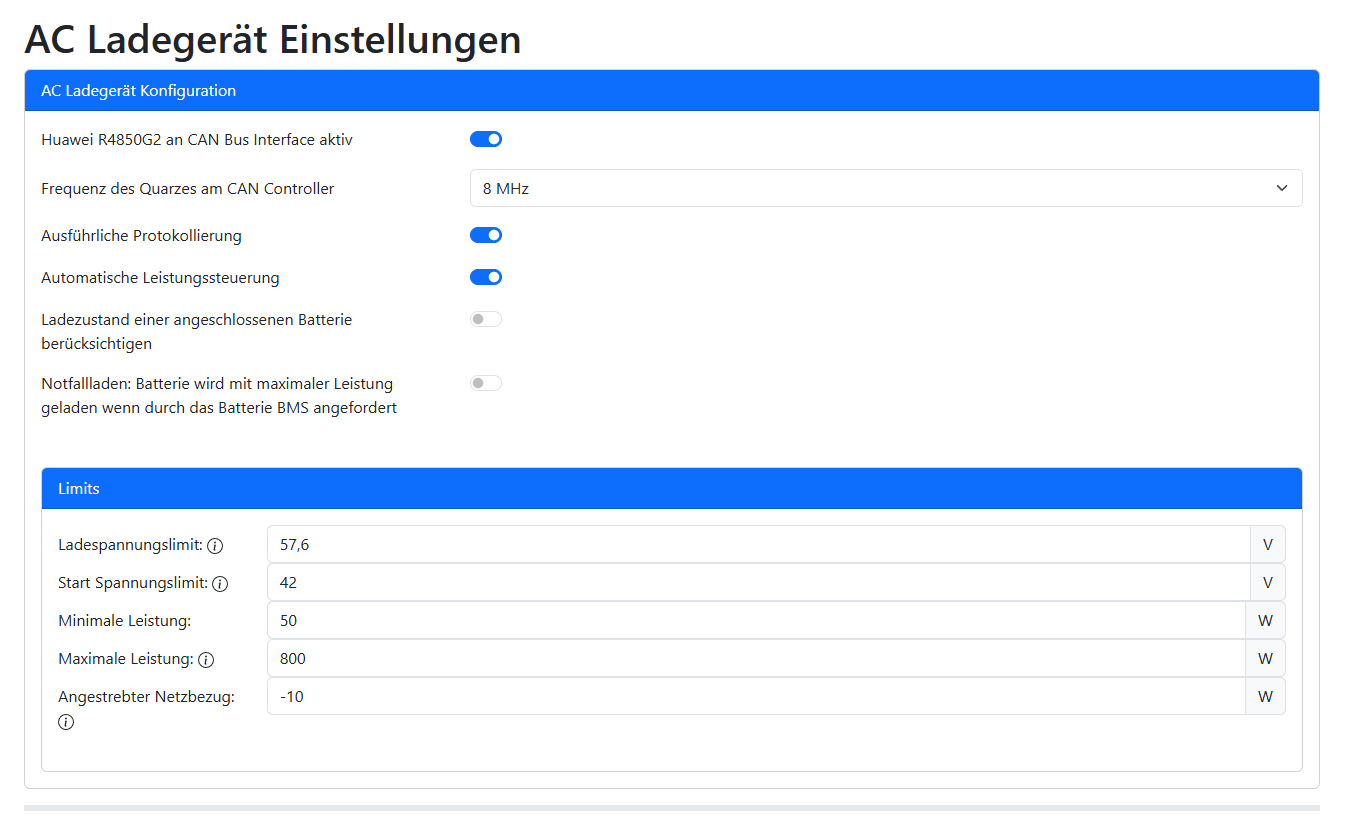The image size is (1351, 820).
Task: Click the Minimale Leistung value field
Action: click(x=700, y=620)
